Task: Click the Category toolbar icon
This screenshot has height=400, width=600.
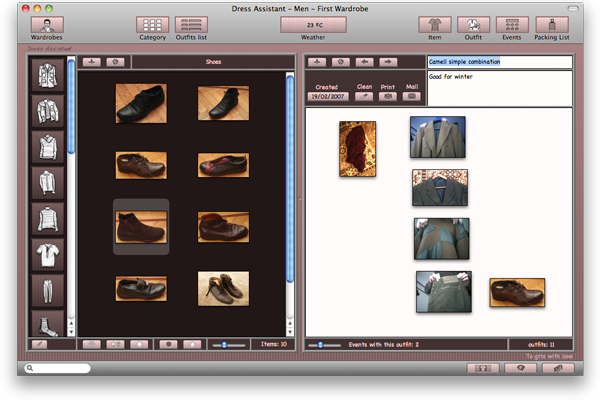Action: coord(152,25)
